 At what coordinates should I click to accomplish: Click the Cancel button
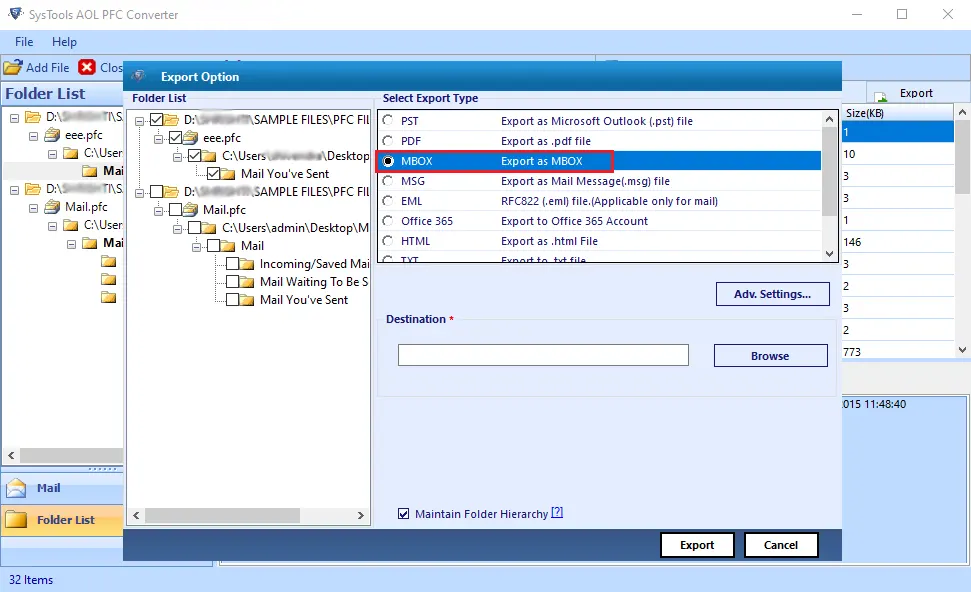(780, 545)
